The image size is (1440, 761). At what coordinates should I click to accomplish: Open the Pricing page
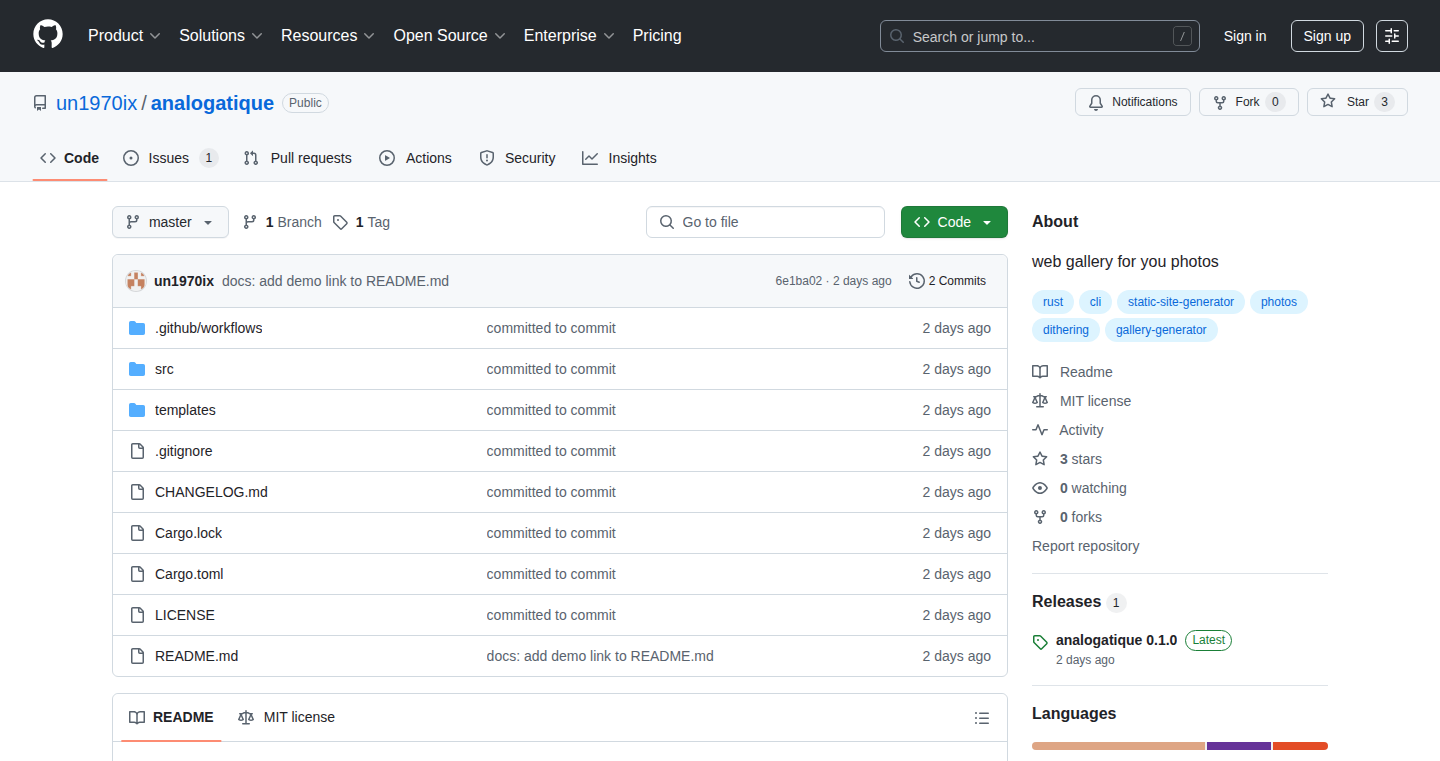(657, 35)
